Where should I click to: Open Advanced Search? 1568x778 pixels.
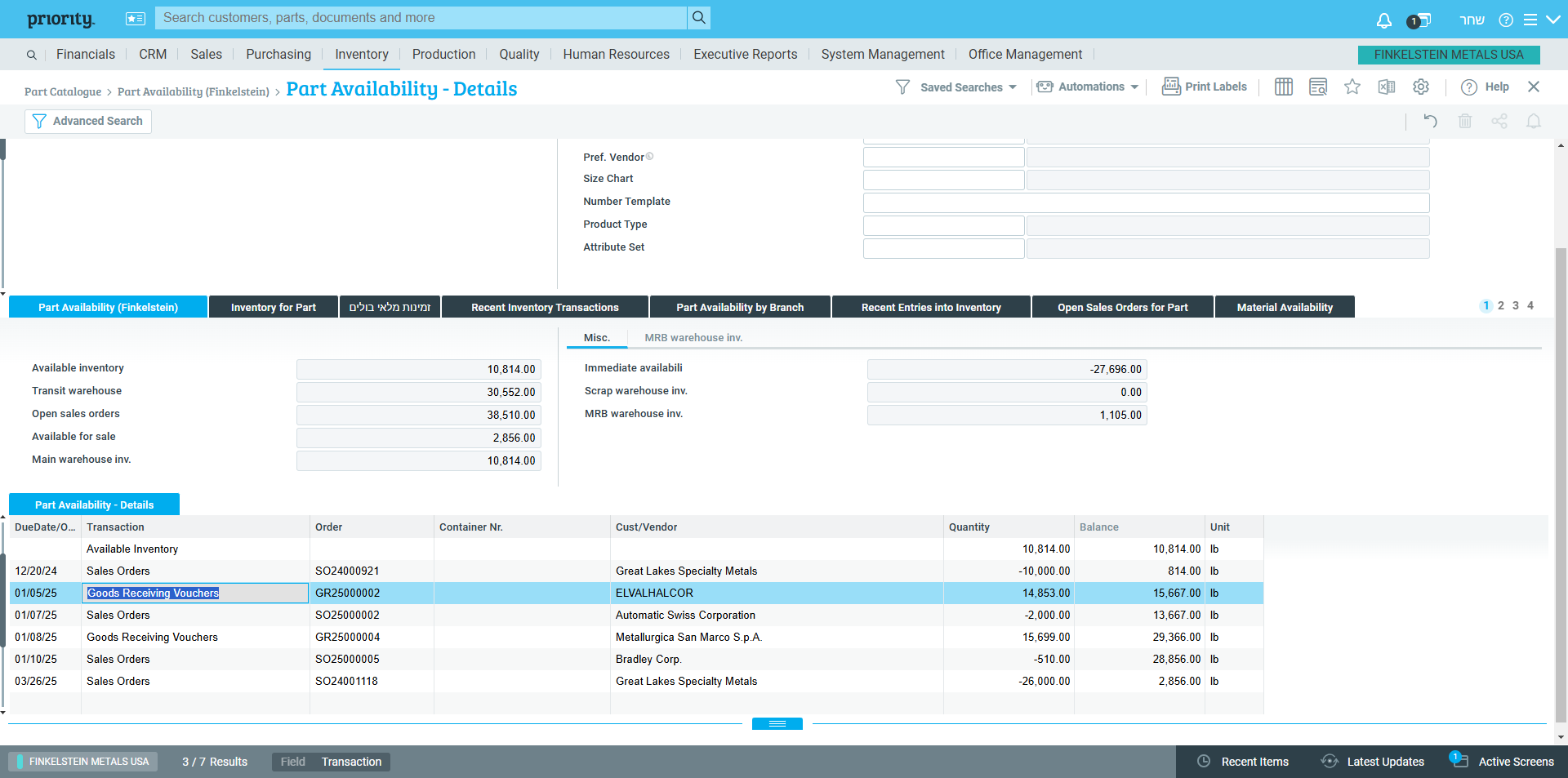point(88,121)
